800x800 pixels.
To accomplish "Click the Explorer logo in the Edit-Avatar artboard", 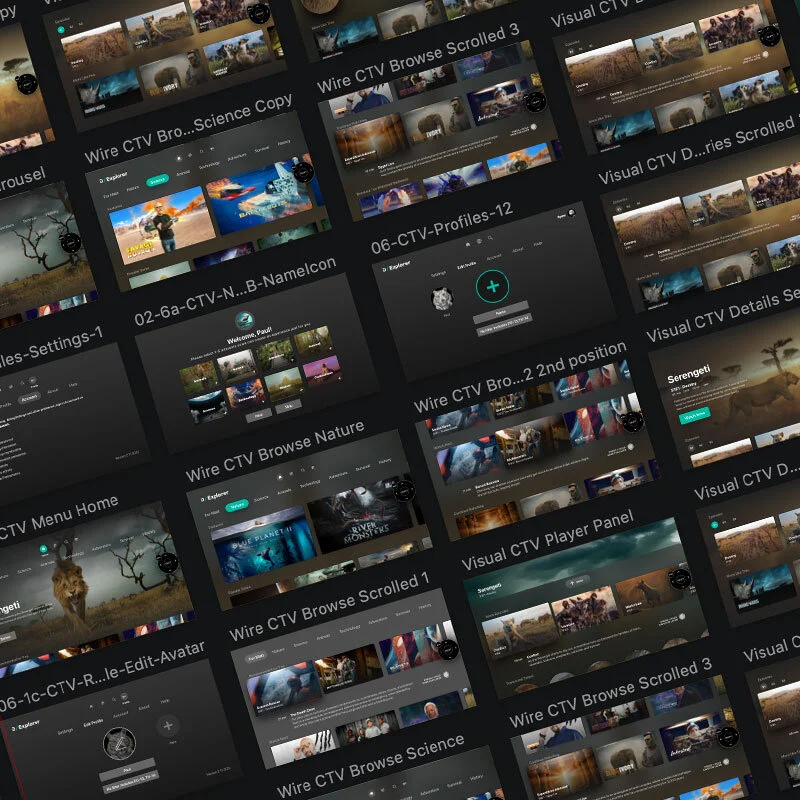I will pos(25,726).
